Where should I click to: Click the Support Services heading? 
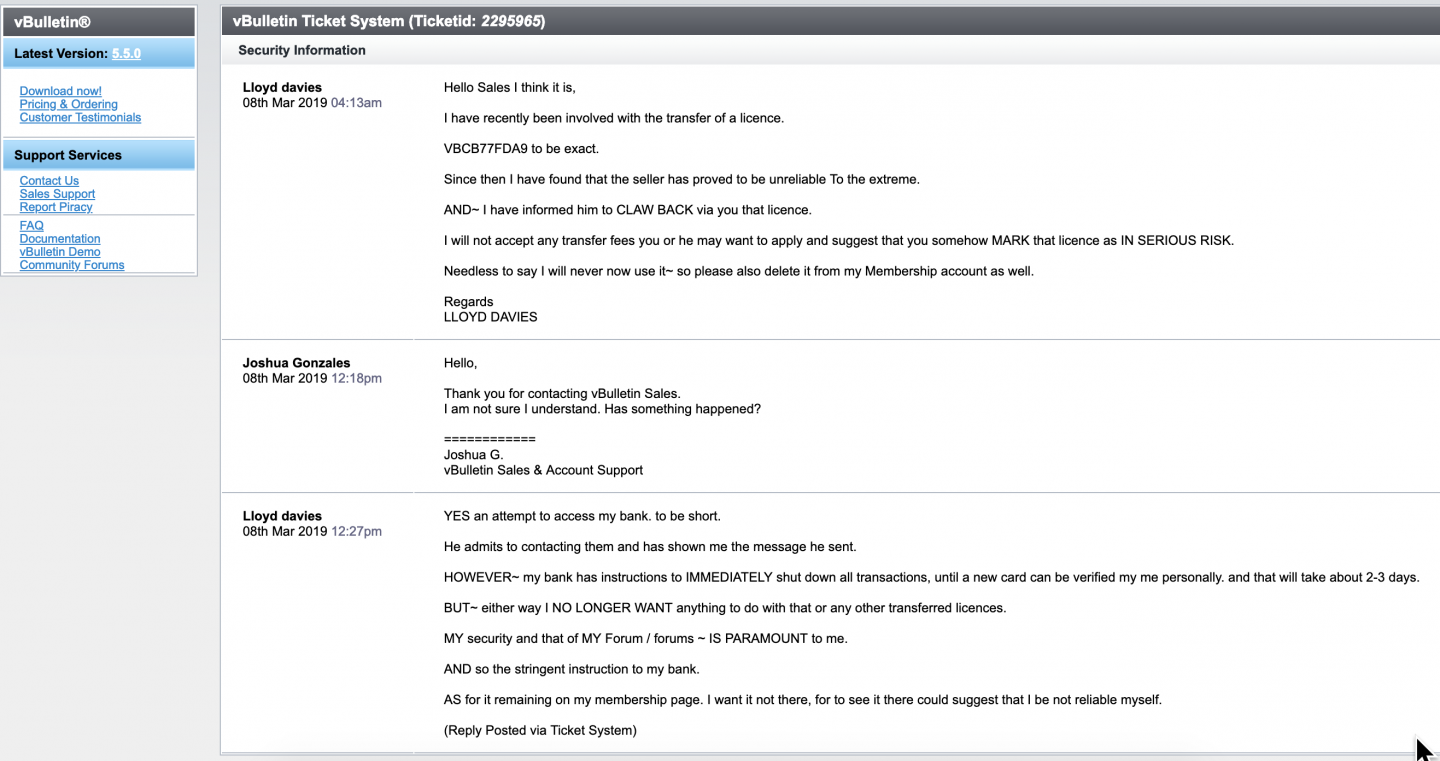68,155
